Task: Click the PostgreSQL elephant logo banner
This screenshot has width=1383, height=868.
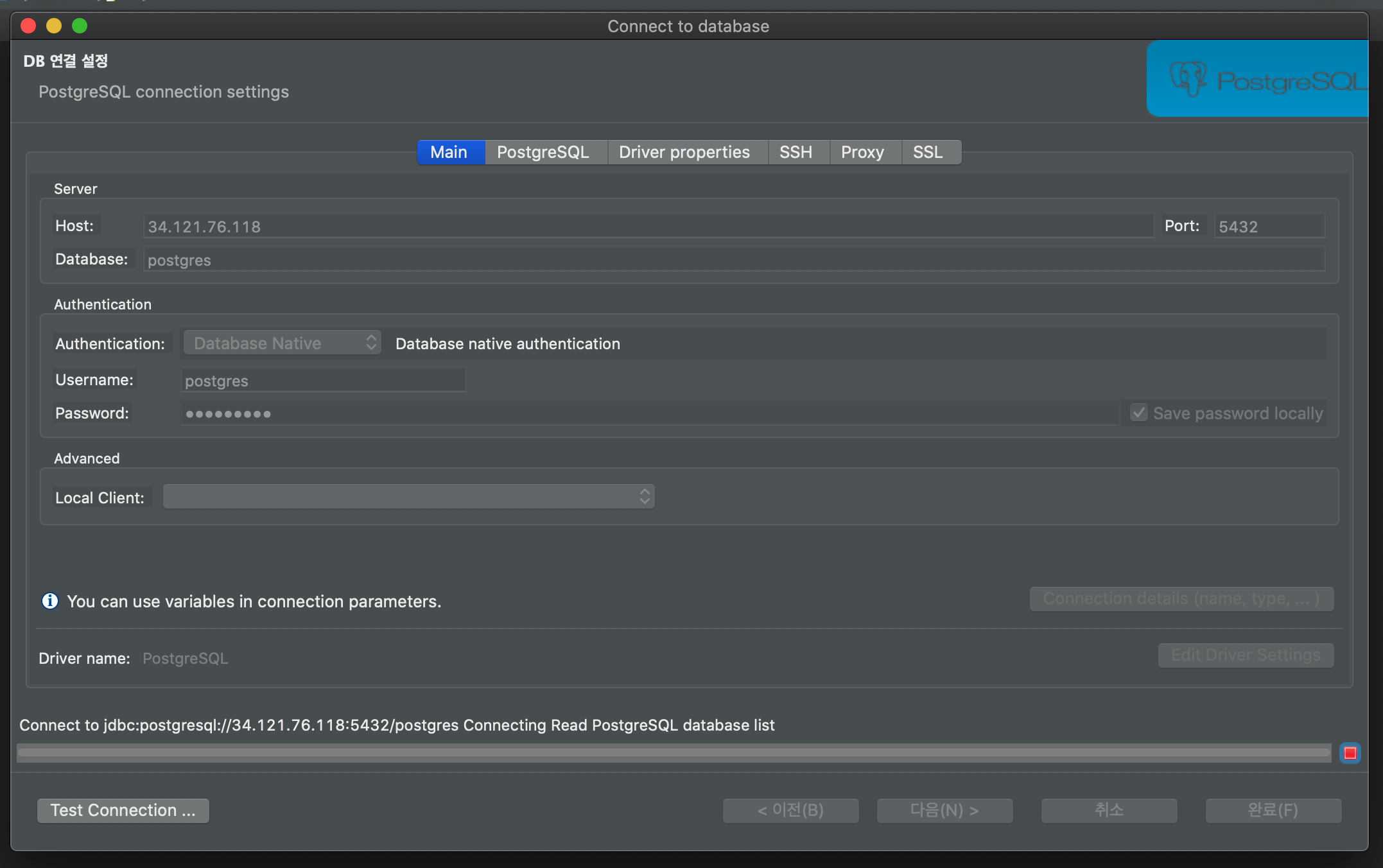Action: (x=1257, y=78)
